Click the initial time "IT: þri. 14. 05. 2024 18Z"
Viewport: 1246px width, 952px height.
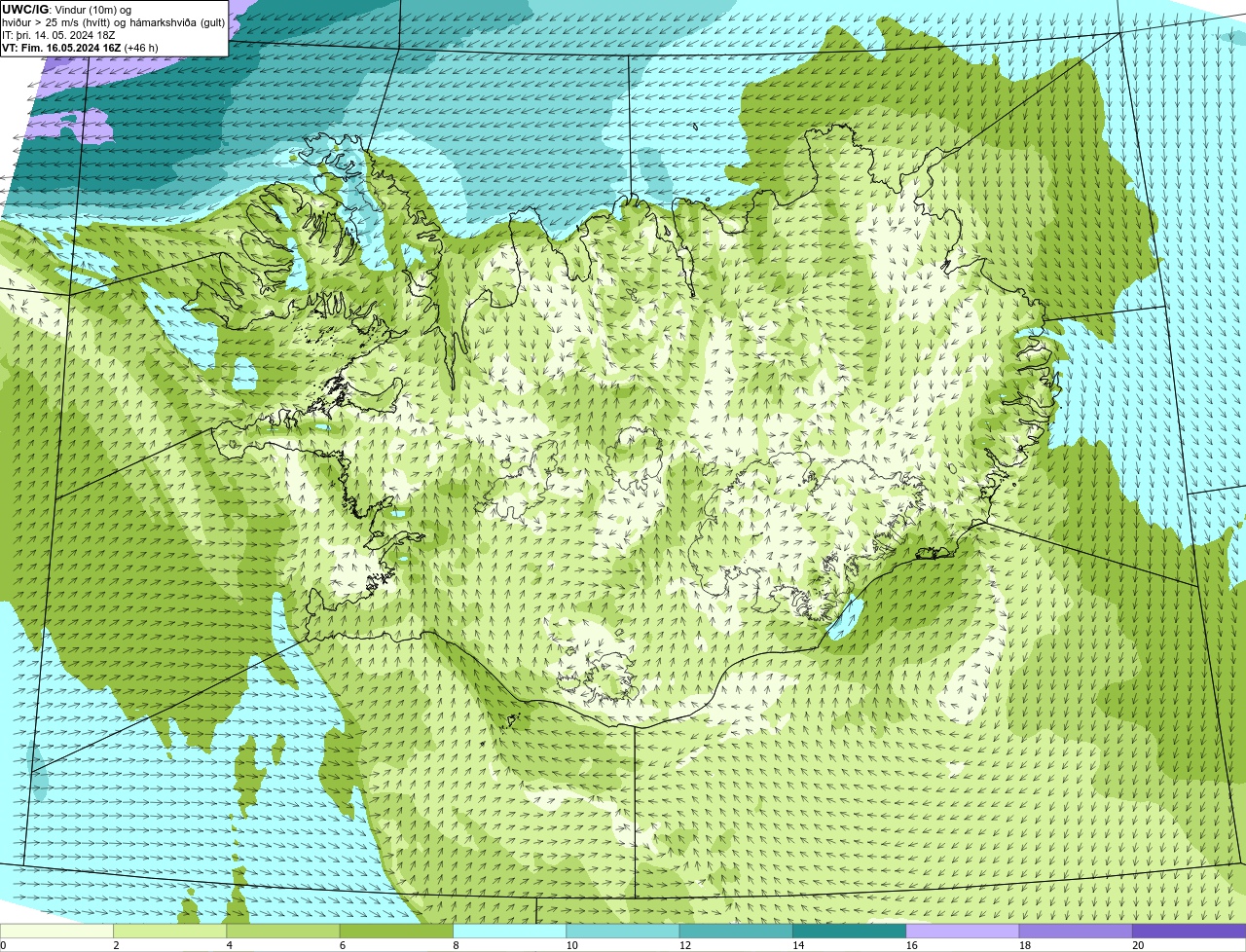coord(59,35)
